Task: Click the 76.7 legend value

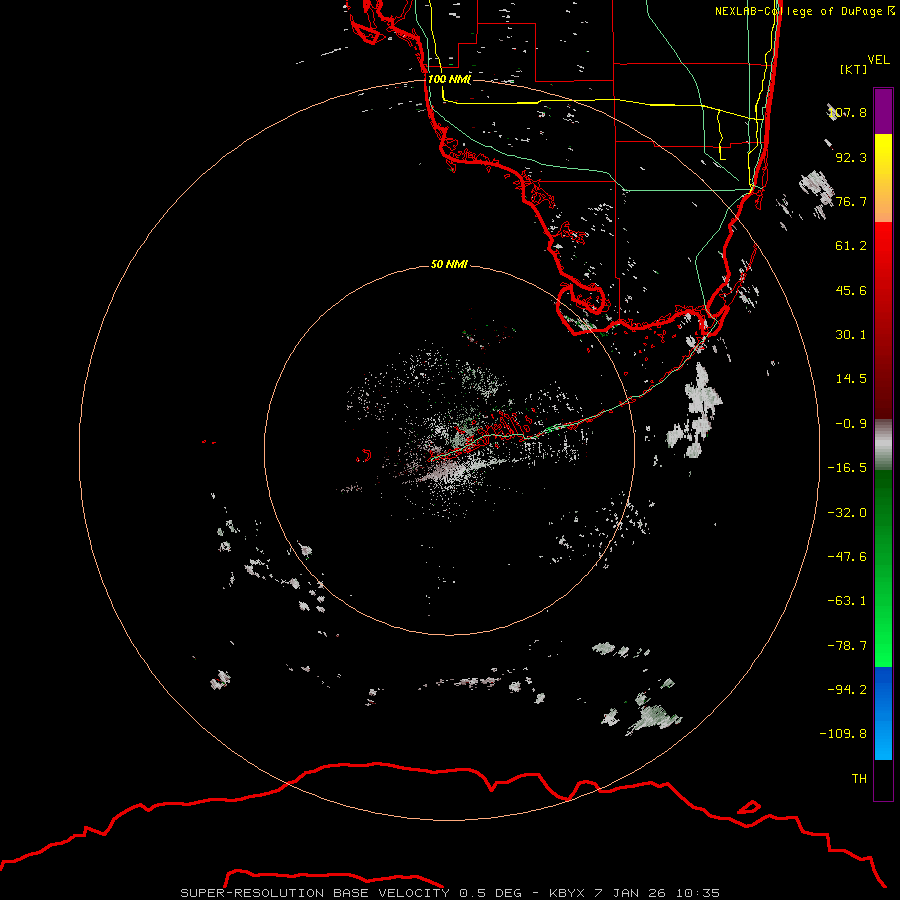Action: (x=851, y=201)
